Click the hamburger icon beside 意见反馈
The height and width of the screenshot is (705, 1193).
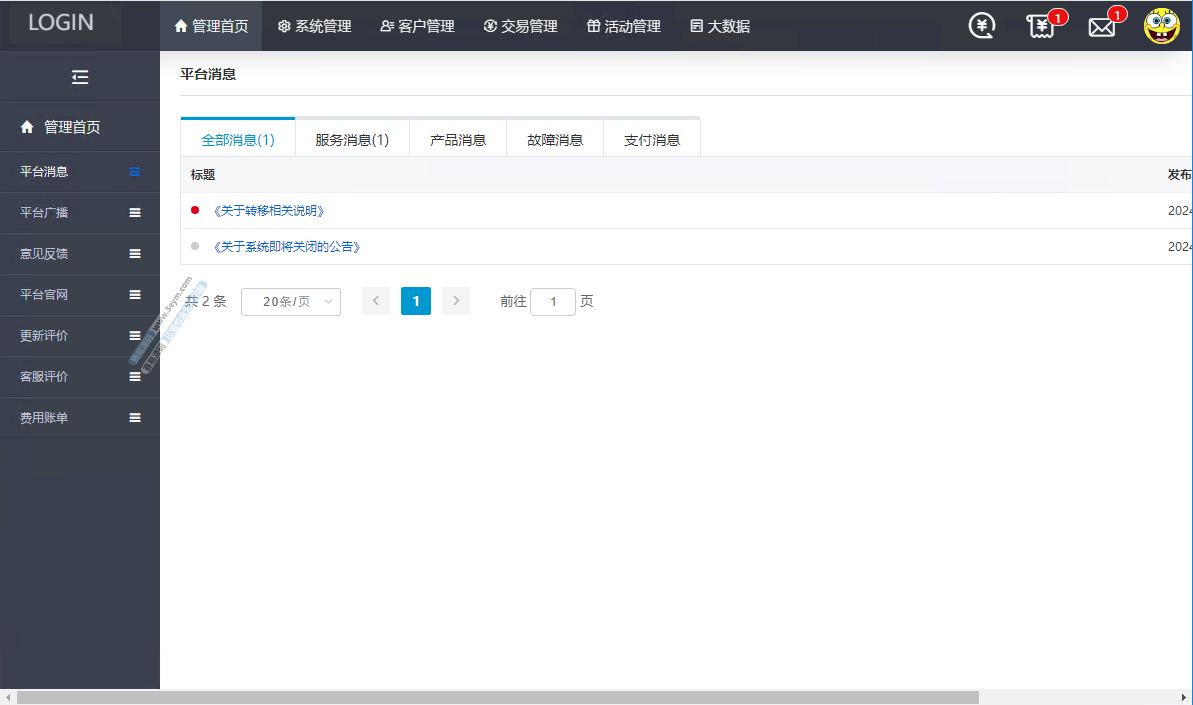click(135, 254)
